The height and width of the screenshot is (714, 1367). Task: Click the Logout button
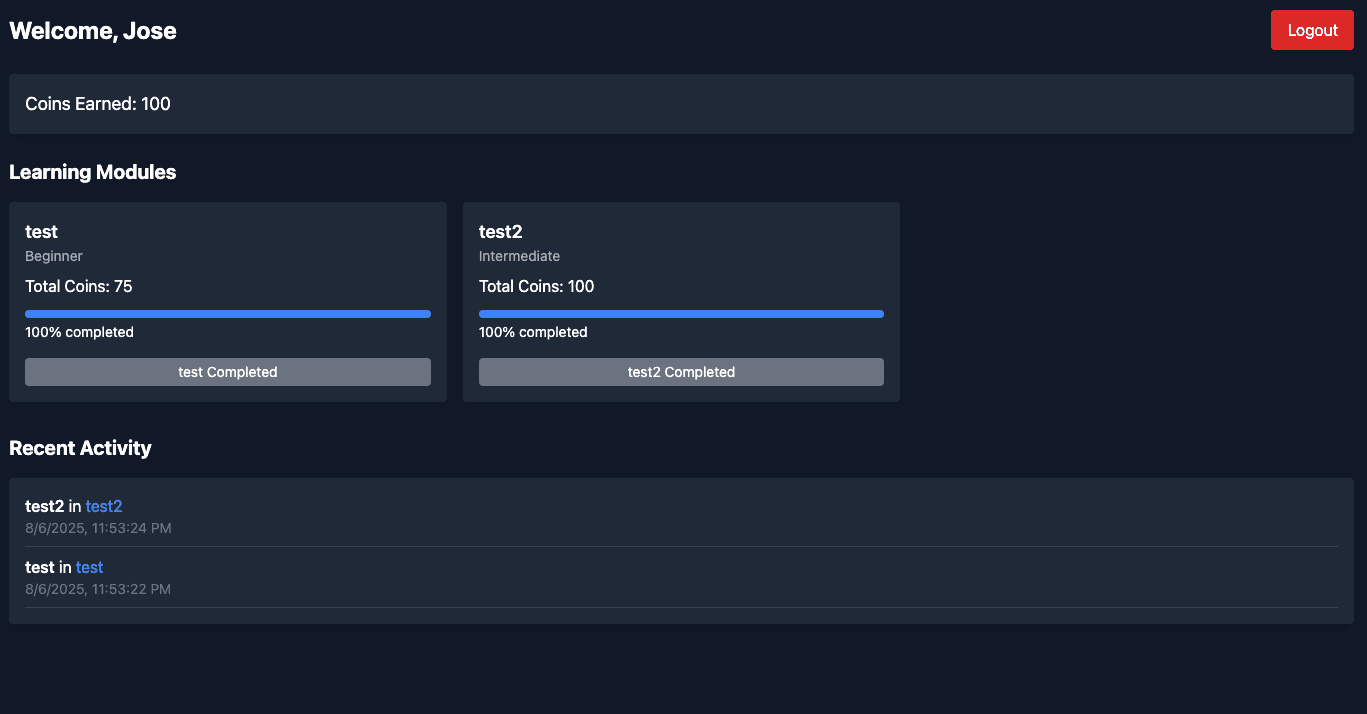click(x=1311, y=30)
